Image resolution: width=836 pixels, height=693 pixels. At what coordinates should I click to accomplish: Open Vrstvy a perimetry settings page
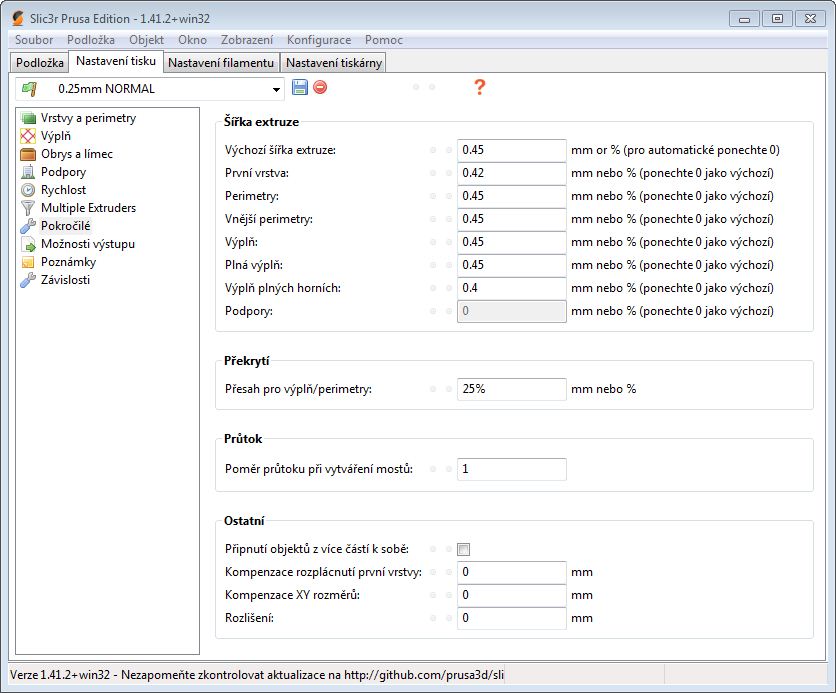coord(88,118)
